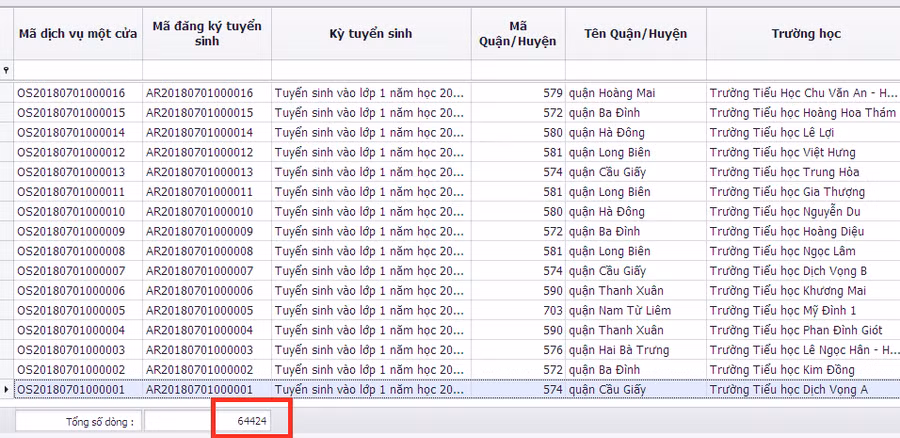Select the 'quận Nam Từ Liêm' cell
The width and height of the screenshot is (900, 438).
635,310
